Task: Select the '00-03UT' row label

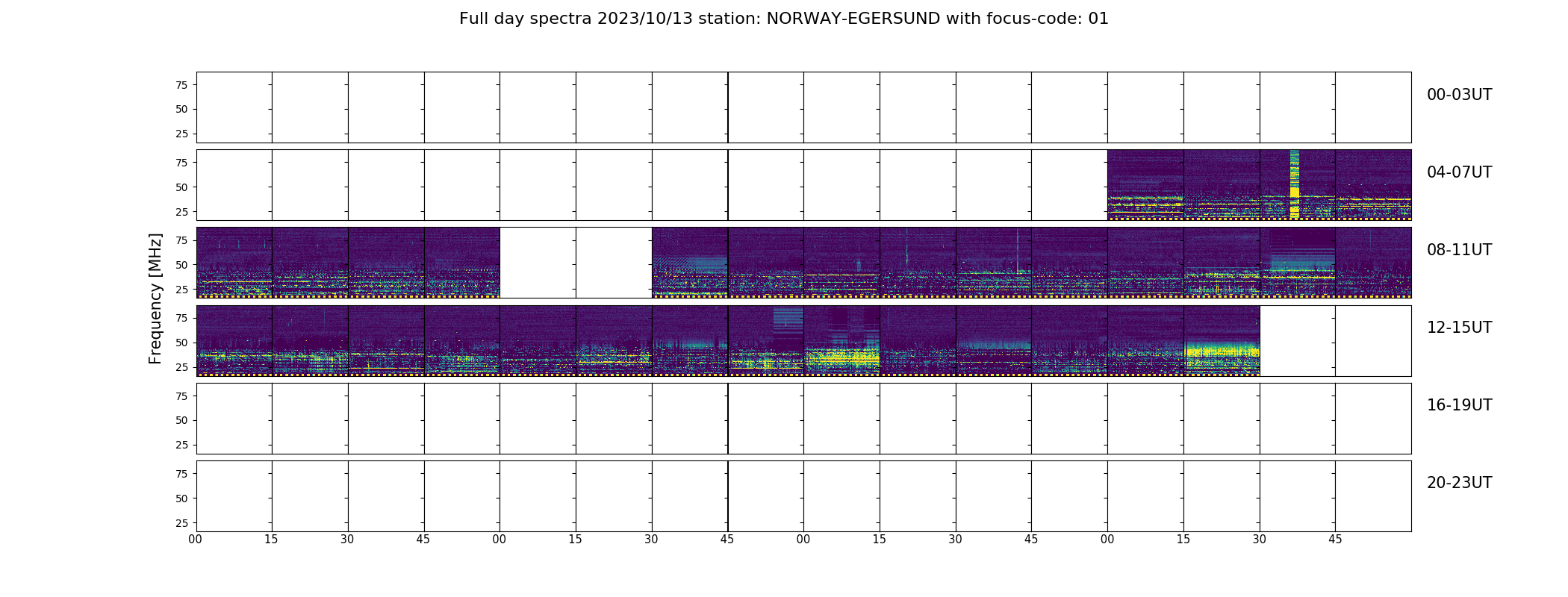Action: [x=1459, y=95]
